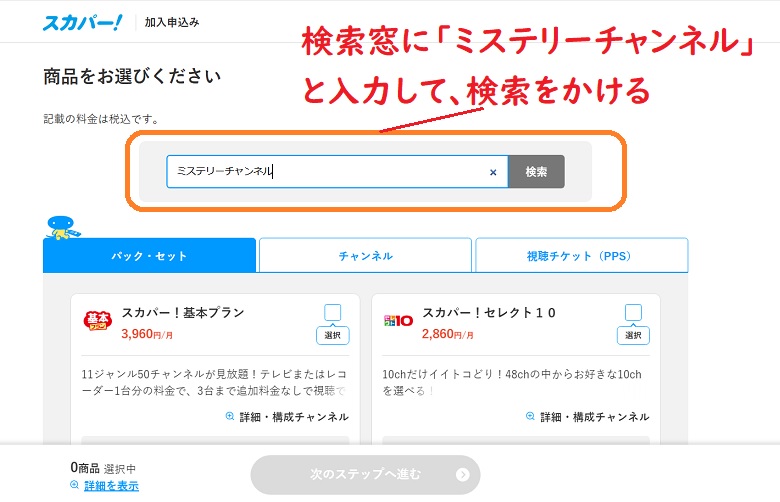Click the 詳細を表示 link
Viewport: 780px width, 502px height.
[x=111, y=486]
